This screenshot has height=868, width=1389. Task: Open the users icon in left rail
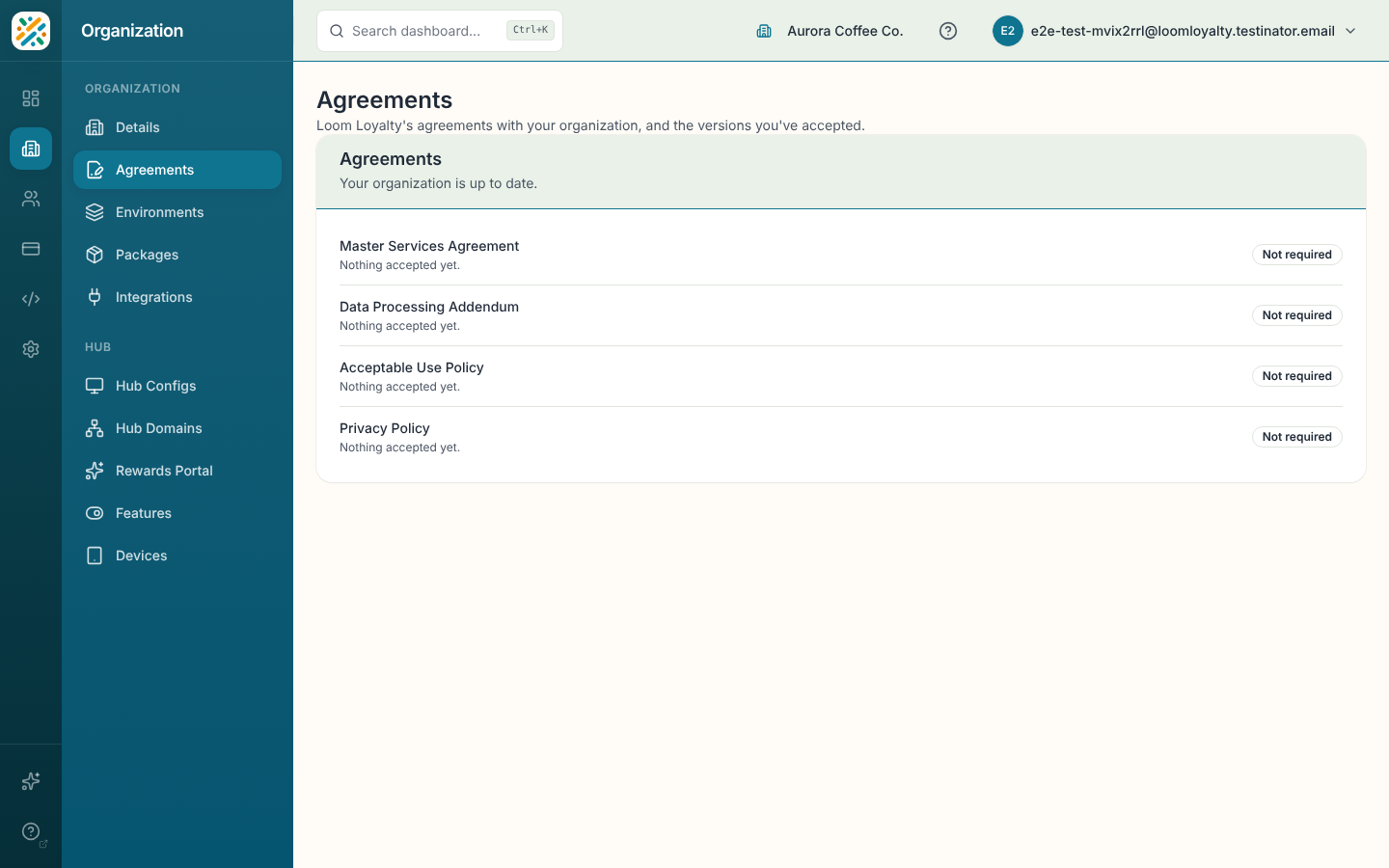[x=31, y=199]
